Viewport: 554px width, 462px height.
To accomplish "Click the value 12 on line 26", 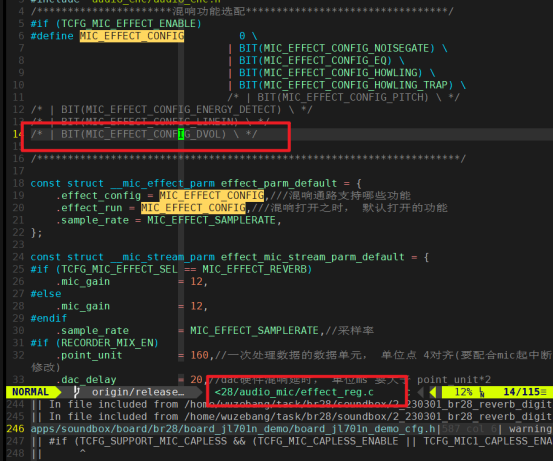I will [196, 282].
